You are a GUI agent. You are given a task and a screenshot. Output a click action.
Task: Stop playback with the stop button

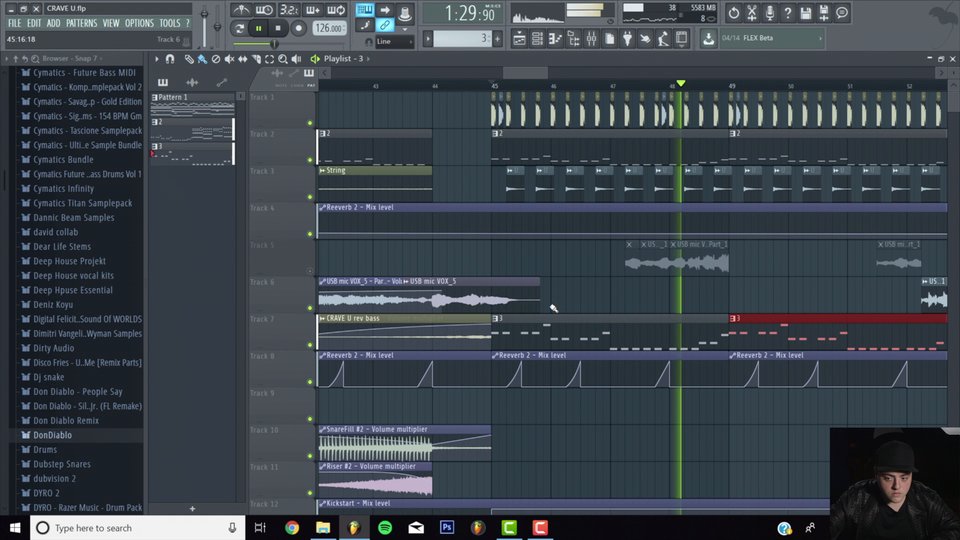coord(279,28)
